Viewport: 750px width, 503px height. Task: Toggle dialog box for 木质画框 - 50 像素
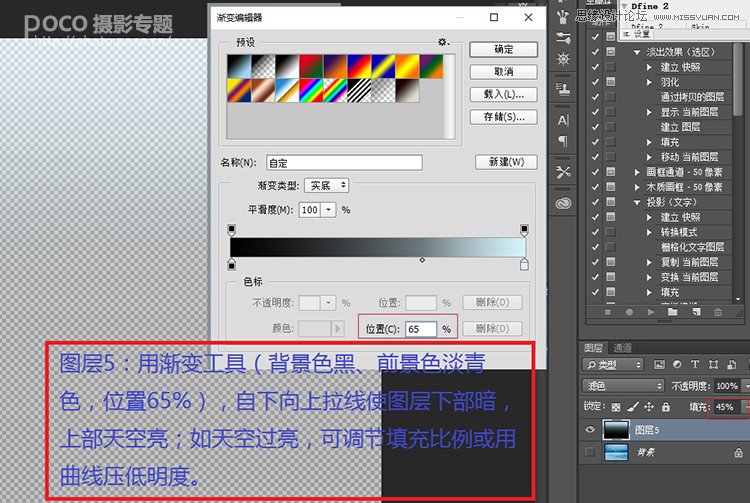(x=611, y=187)
